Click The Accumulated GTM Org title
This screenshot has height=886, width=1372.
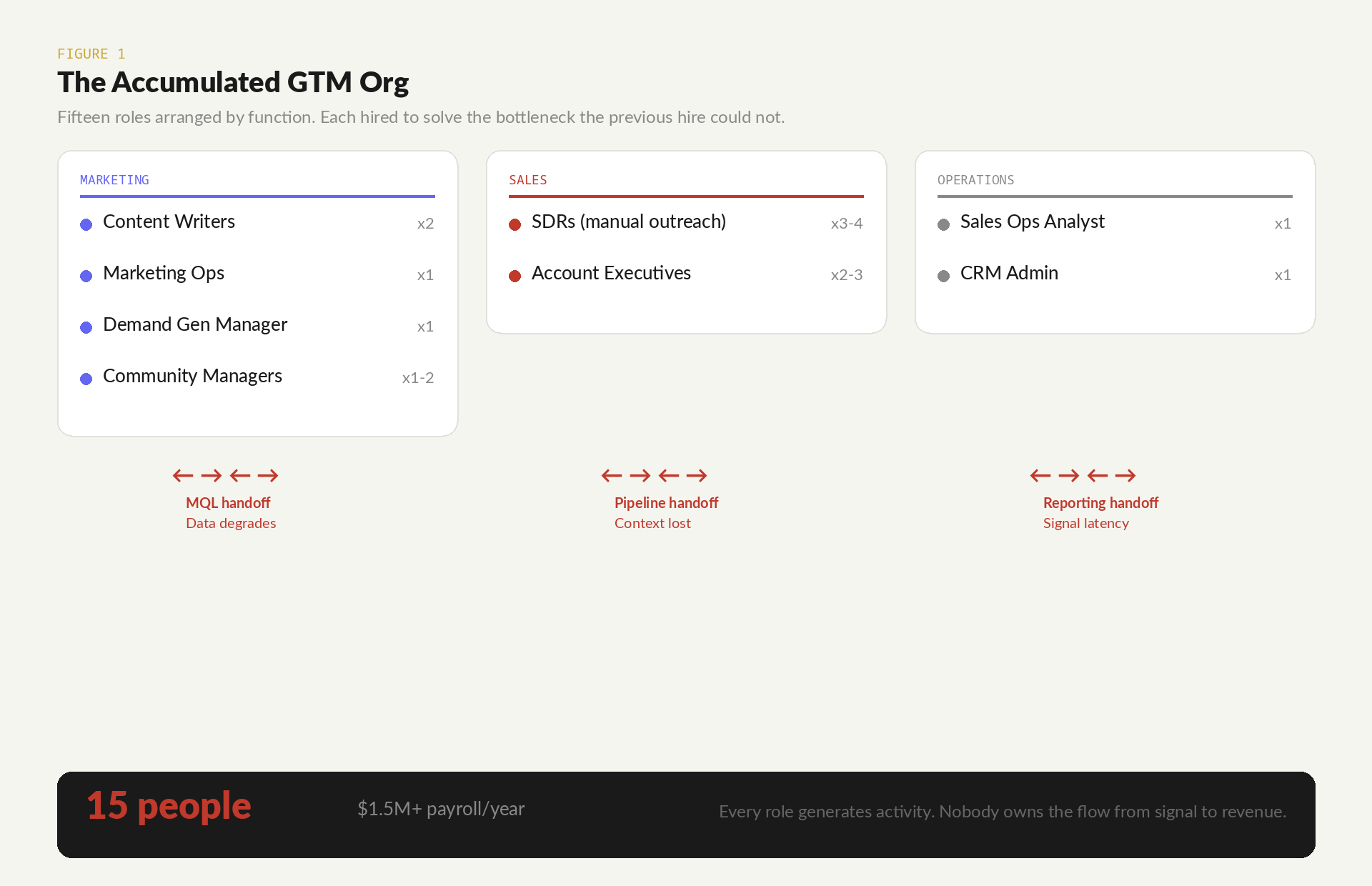[x=233, y=82]
